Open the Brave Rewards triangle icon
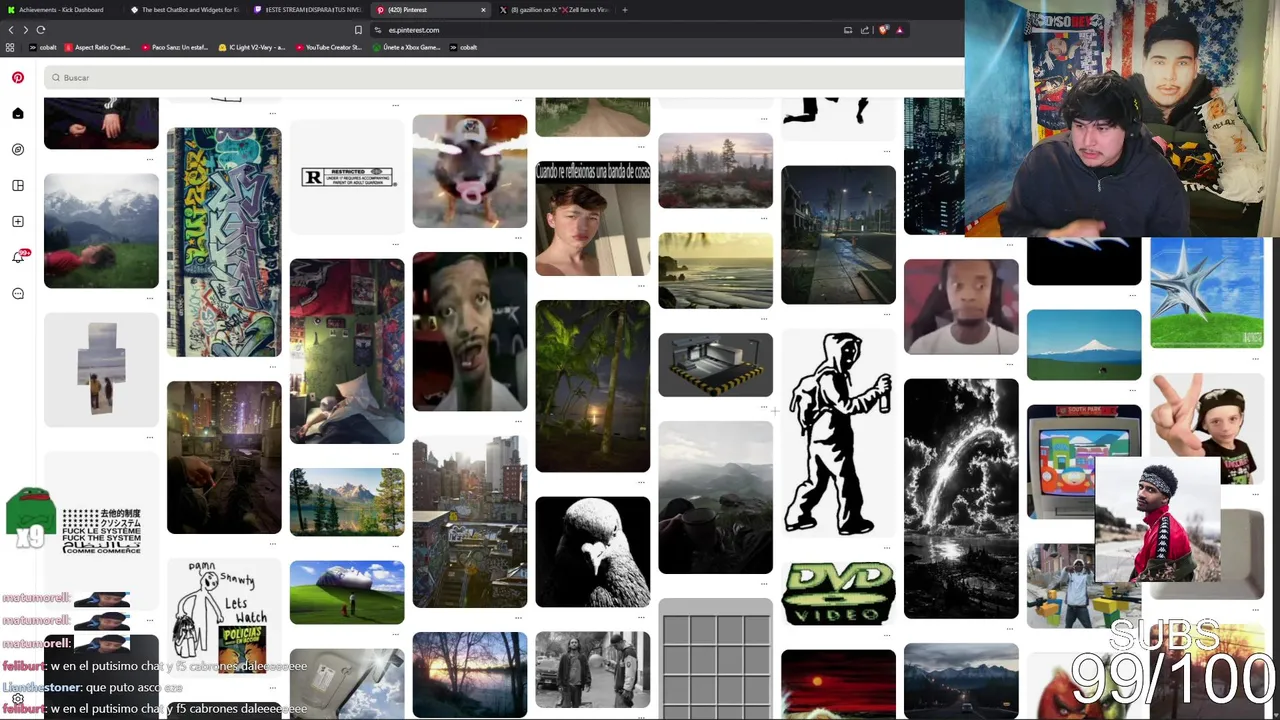Screen dimensions: 1280x720 click(899, 30)
